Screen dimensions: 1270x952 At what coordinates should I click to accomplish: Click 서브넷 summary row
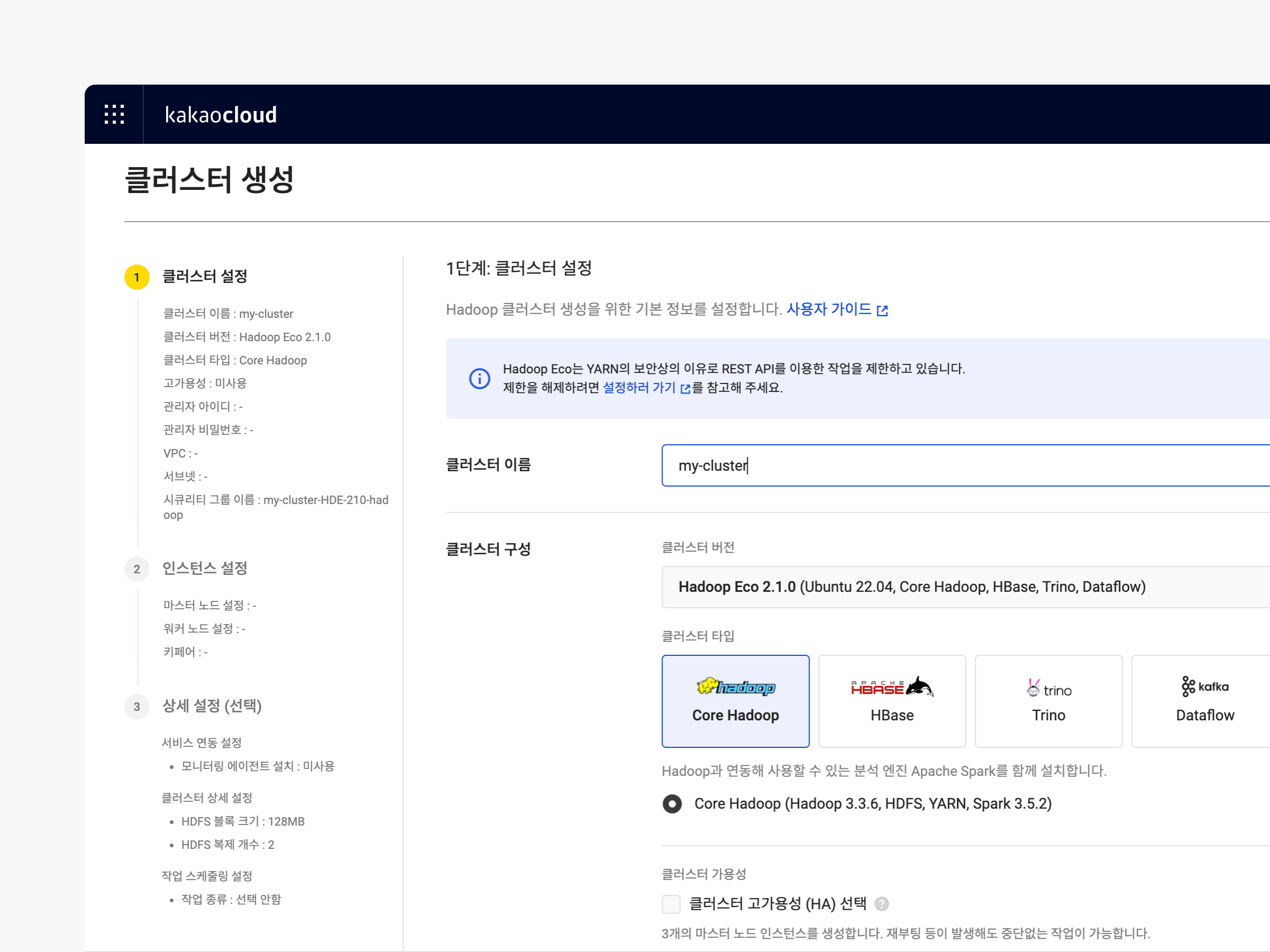185,475
